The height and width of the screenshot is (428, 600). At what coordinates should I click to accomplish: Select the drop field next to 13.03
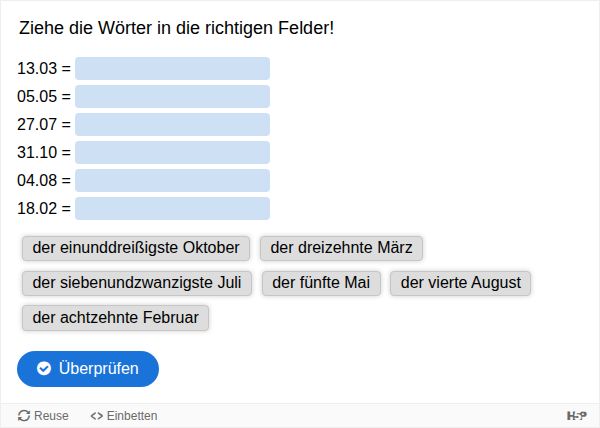coord(172,69)
